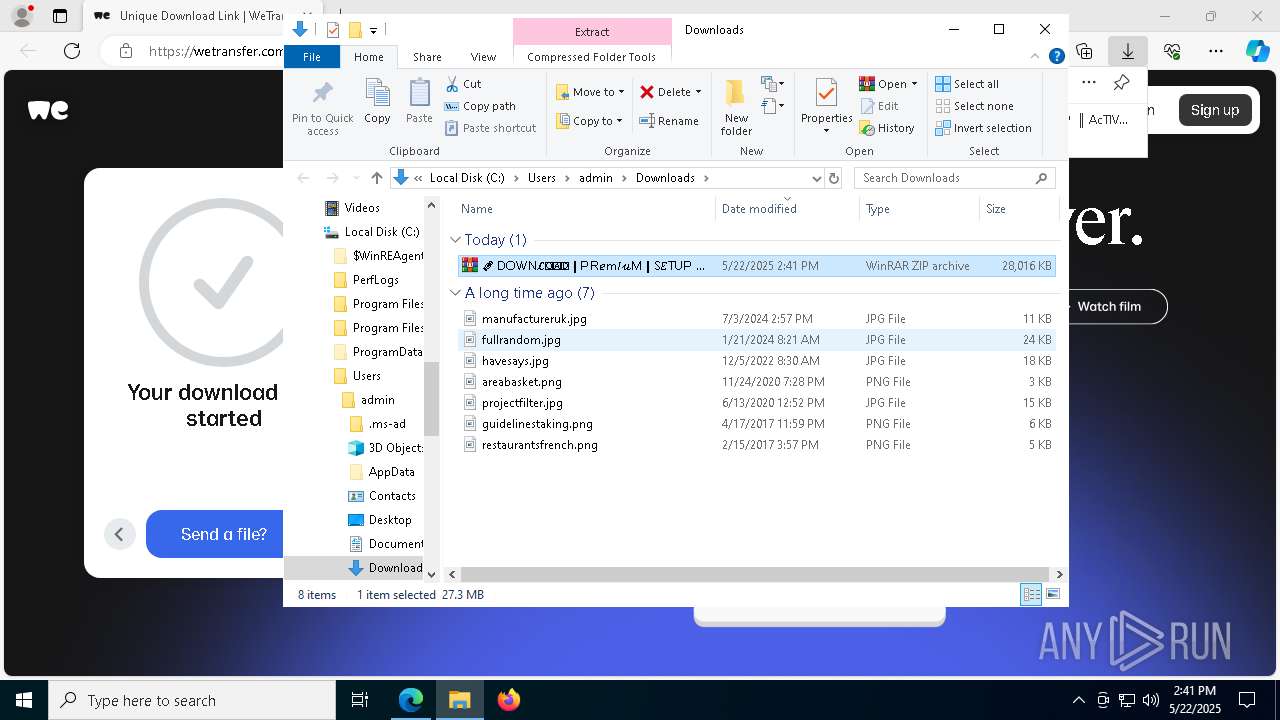Click Select none in ribbon
This screenshot has width=1280, height=720.
974,106
